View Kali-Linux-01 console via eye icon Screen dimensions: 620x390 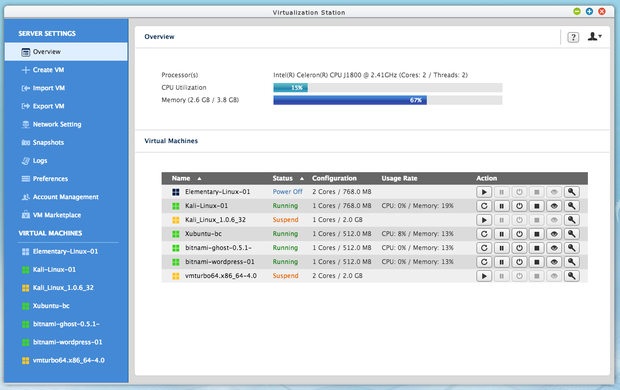click(554, 206)
